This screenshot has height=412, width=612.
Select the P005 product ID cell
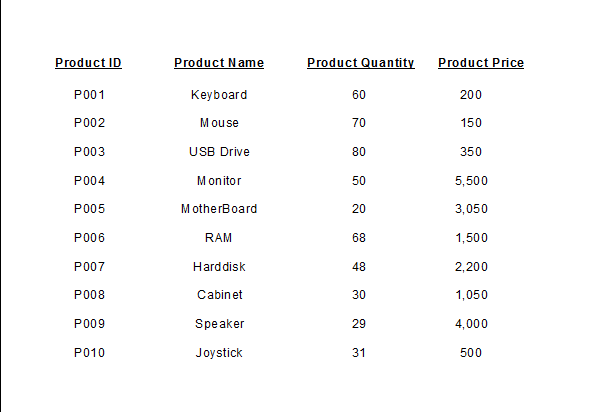point(89,209)
